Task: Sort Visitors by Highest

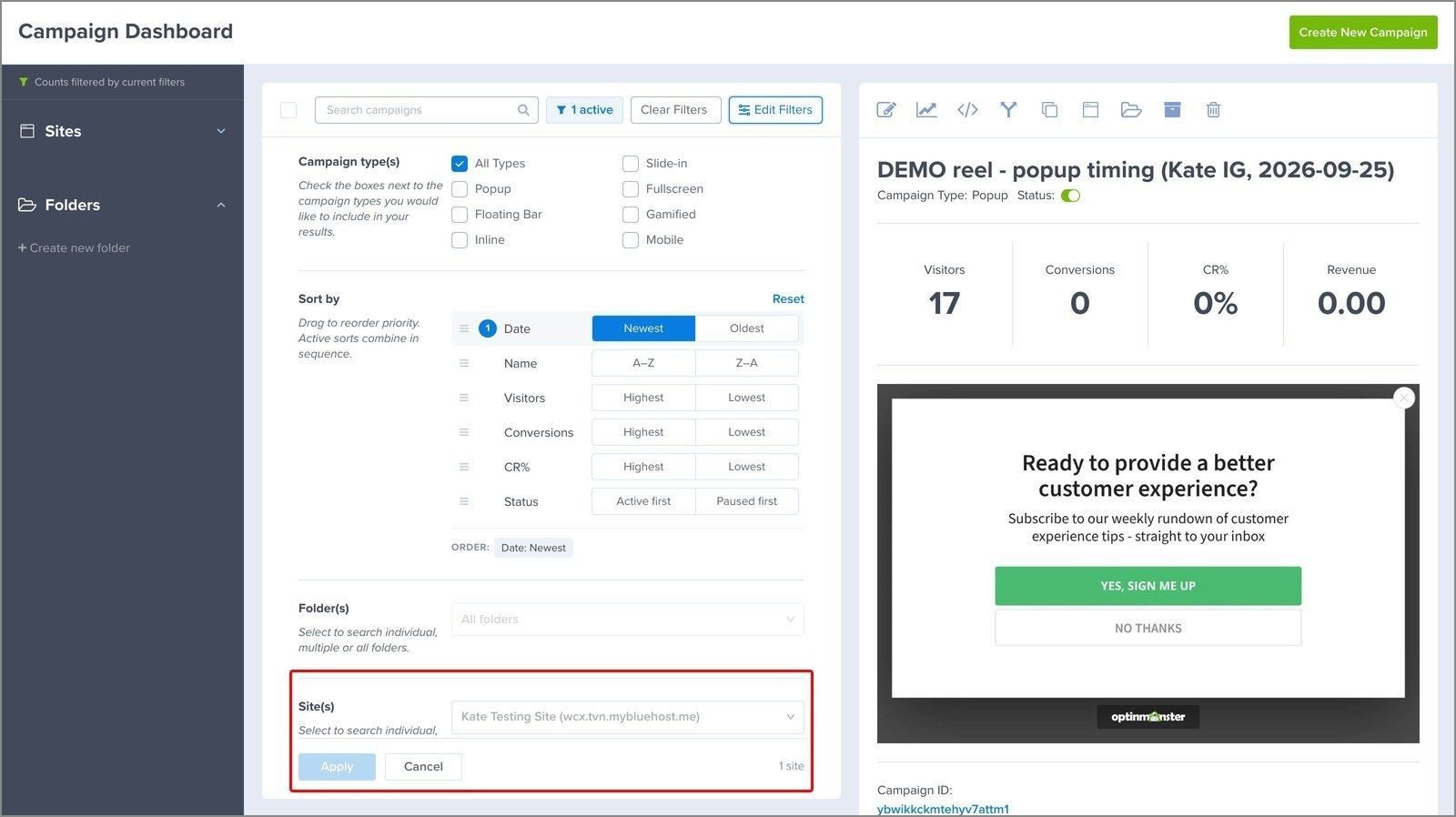Action: coord(643,398)
